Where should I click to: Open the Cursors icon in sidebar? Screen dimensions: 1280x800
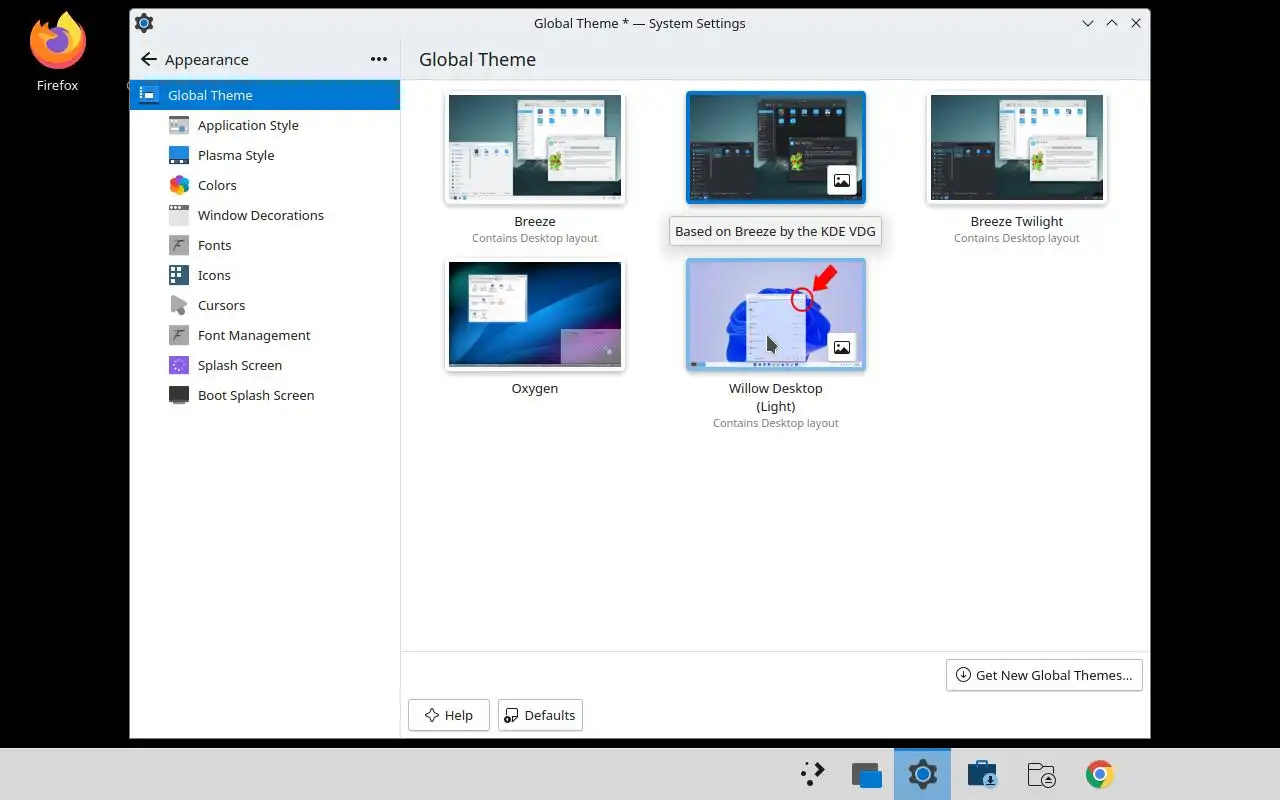tap(179, 305)
